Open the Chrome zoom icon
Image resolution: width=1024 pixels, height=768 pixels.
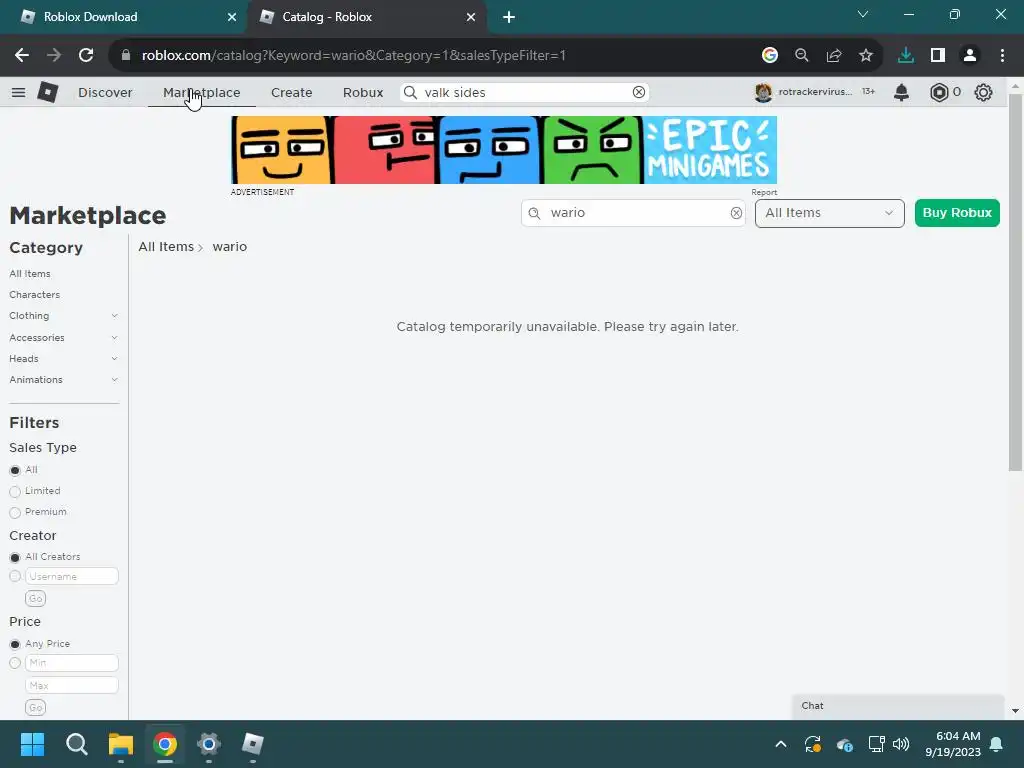pos(801,56)
